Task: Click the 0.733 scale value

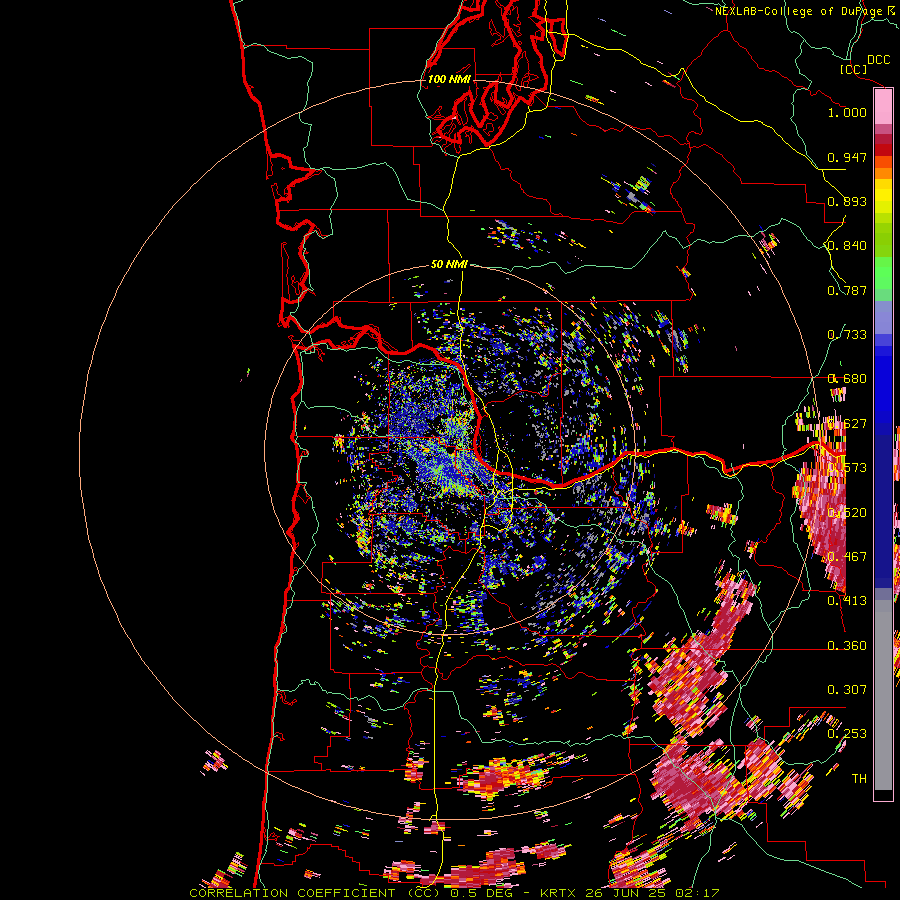Action: click(x=847, y=335)
